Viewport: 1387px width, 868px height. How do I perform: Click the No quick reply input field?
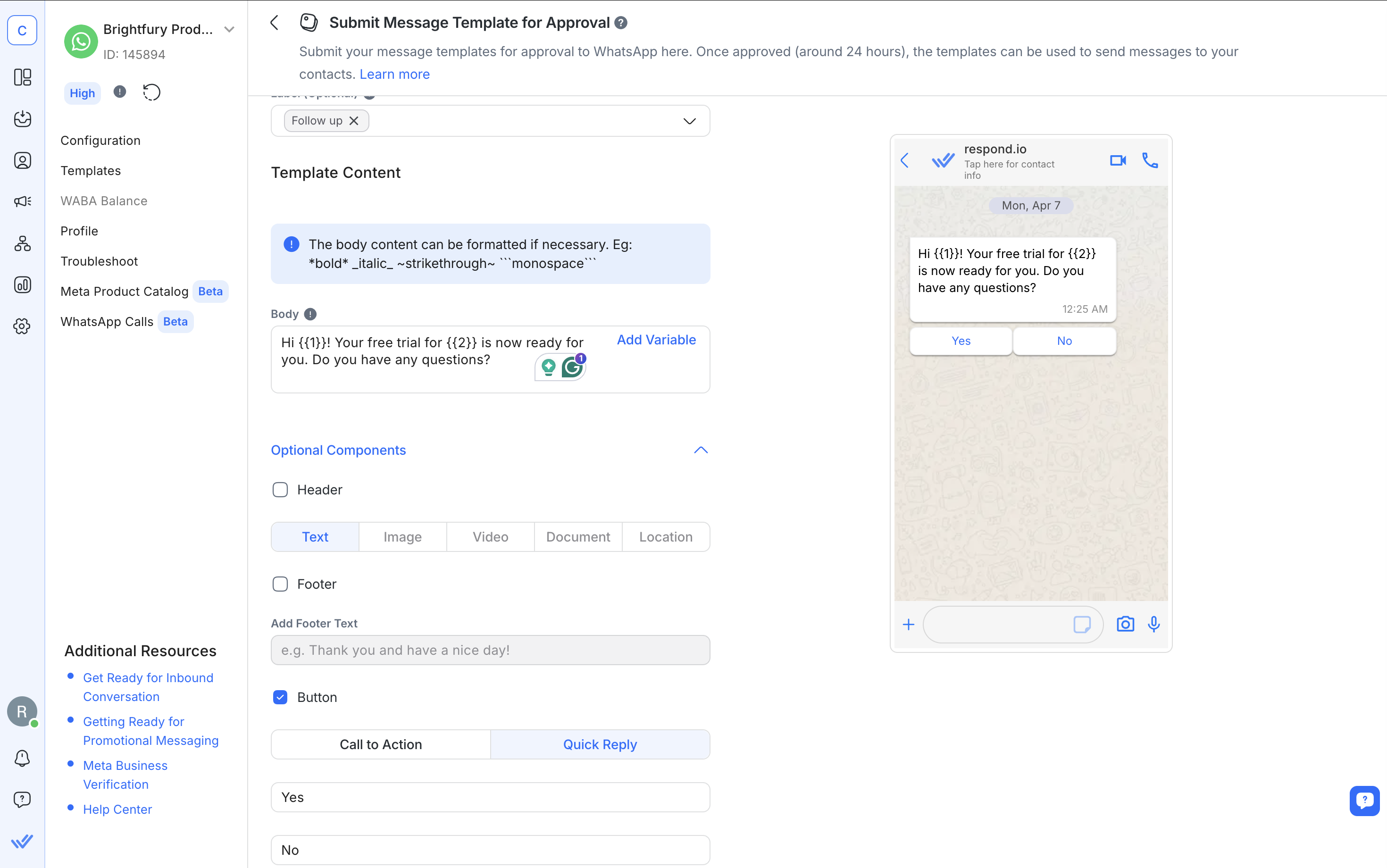point(490,850)
